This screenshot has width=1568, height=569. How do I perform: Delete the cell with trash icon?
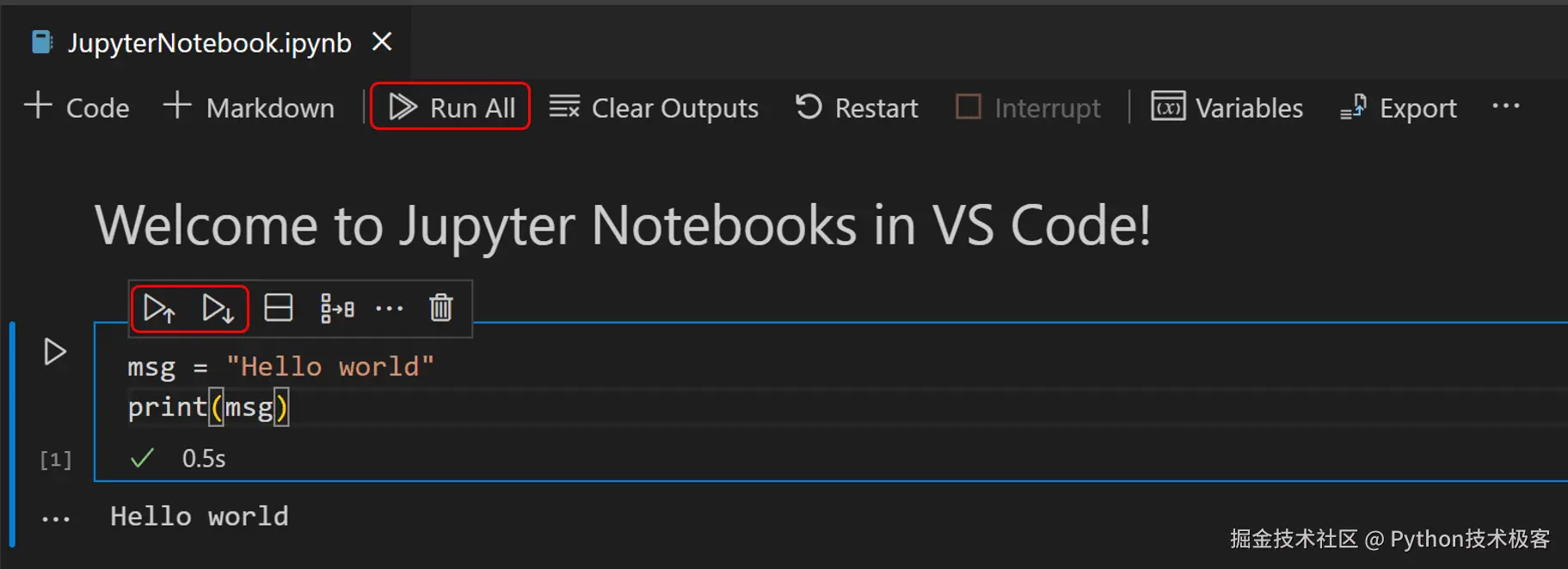[x=440, y=307]
